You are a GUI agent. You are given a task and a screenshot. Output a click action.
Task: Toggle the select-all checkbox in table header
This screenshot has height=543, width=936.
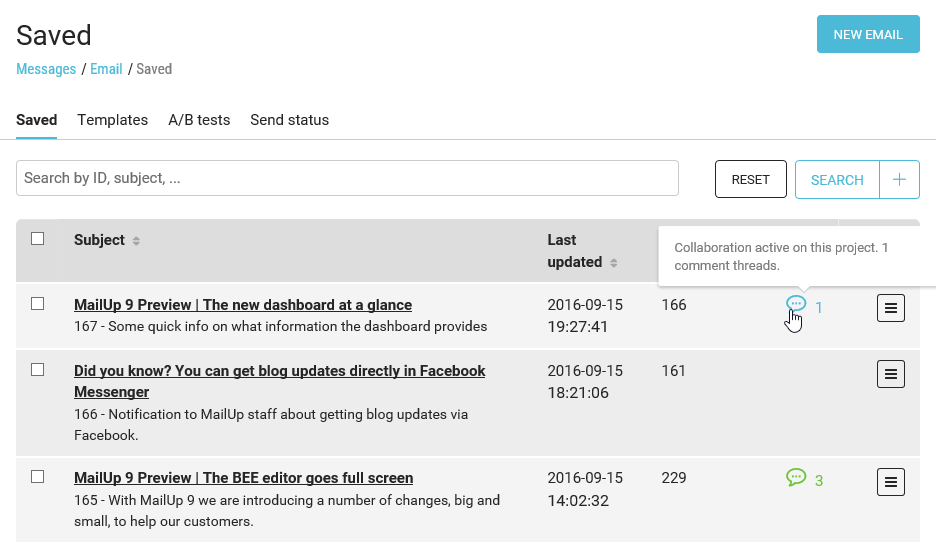coord(38,239)
